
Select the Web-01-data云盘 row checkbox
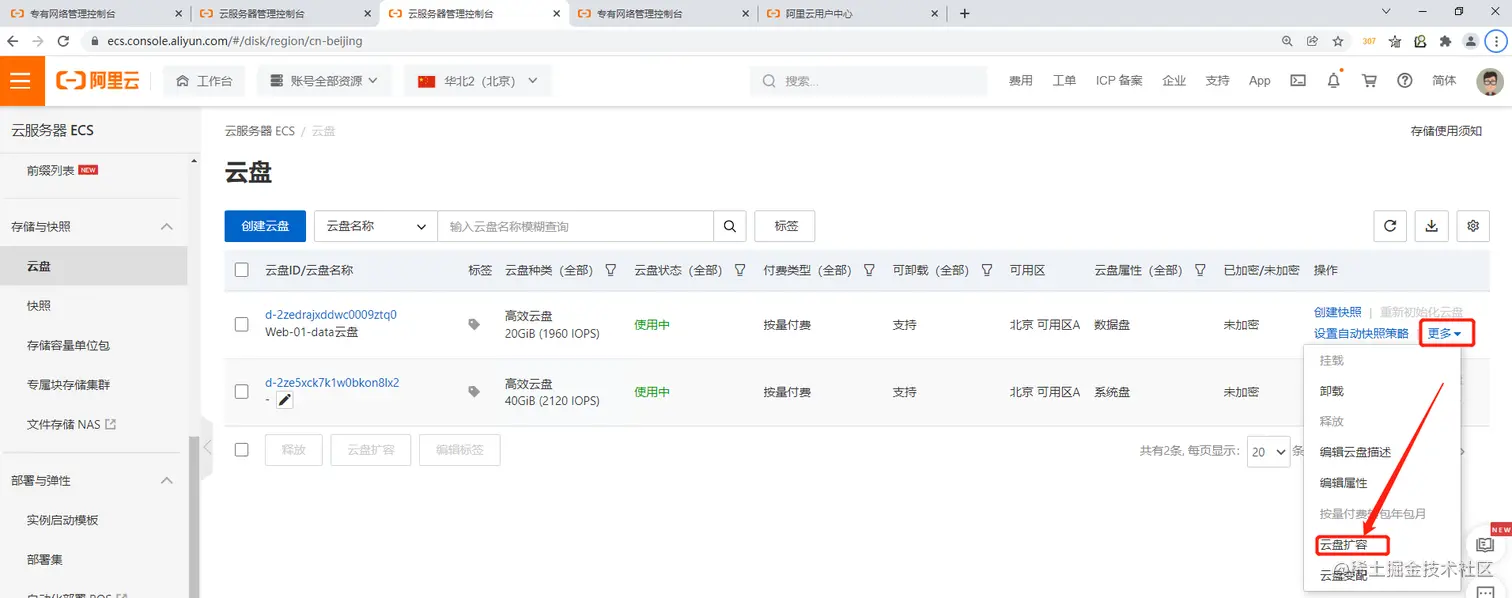(x=241, y=324)
